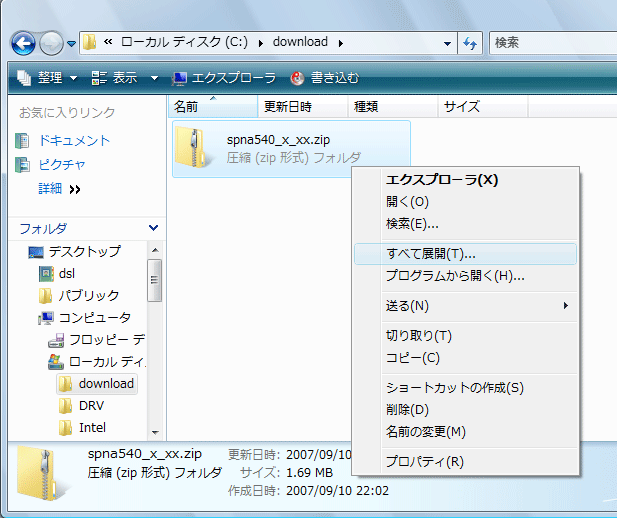Choose すべて展開(T)... from context menu

tap(465, 254)
